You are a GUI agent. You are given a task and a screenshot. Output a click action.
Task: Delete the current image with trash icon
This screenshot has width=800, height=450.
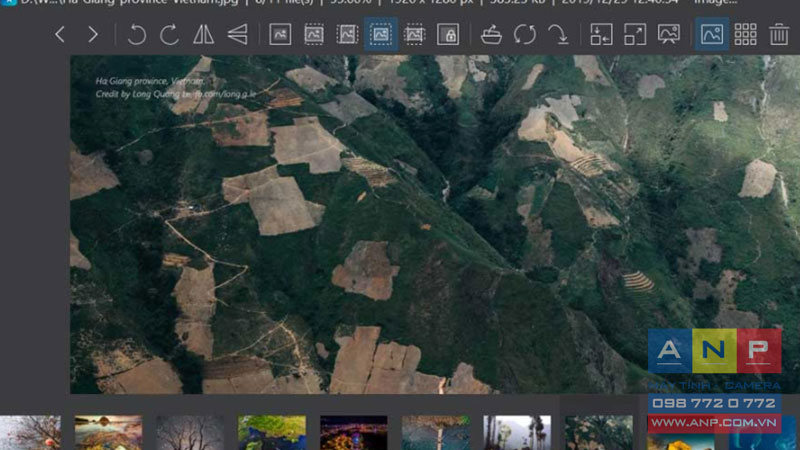point(779,35)
